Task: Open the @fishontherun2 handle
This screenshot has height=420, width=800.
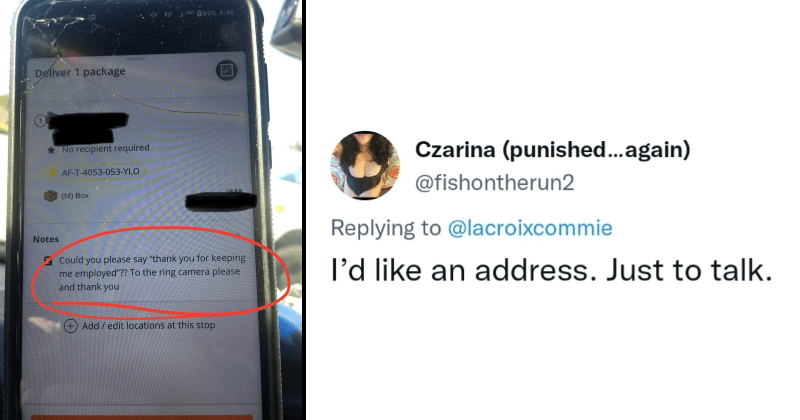Action: point(494,182)
